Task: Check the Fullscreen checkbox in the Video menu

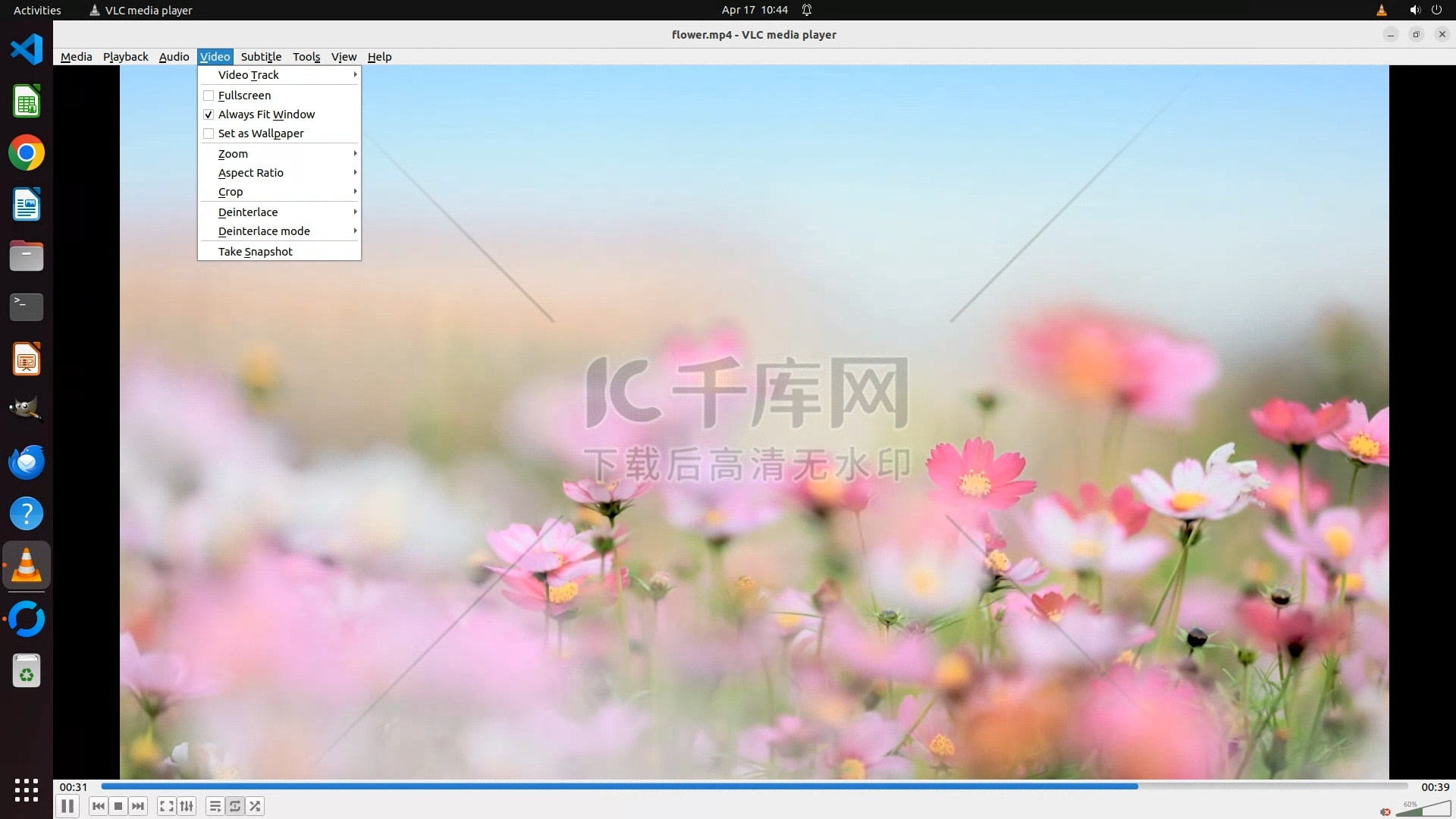Action: click(209, 96)
